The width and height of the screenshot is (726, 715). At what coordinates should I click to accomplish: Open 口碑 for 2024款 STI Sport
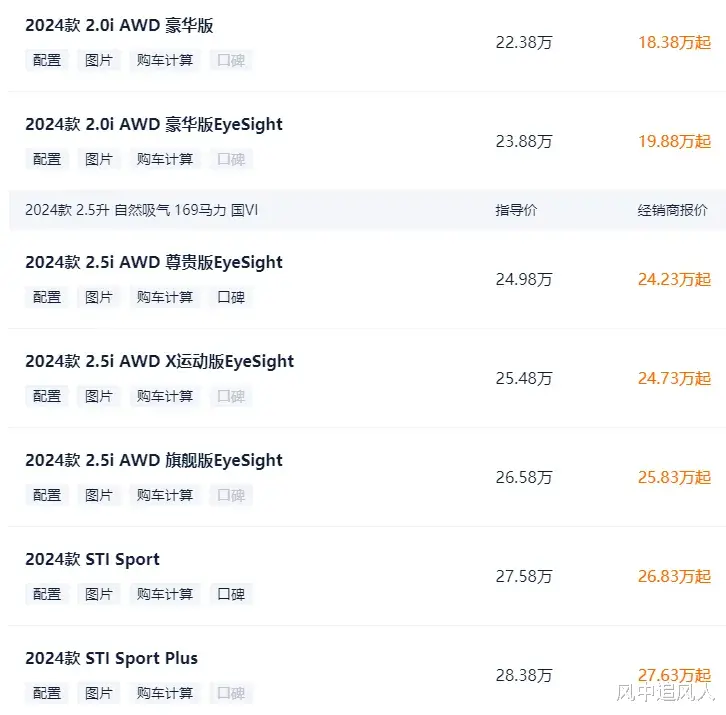(x=231, y=594)
